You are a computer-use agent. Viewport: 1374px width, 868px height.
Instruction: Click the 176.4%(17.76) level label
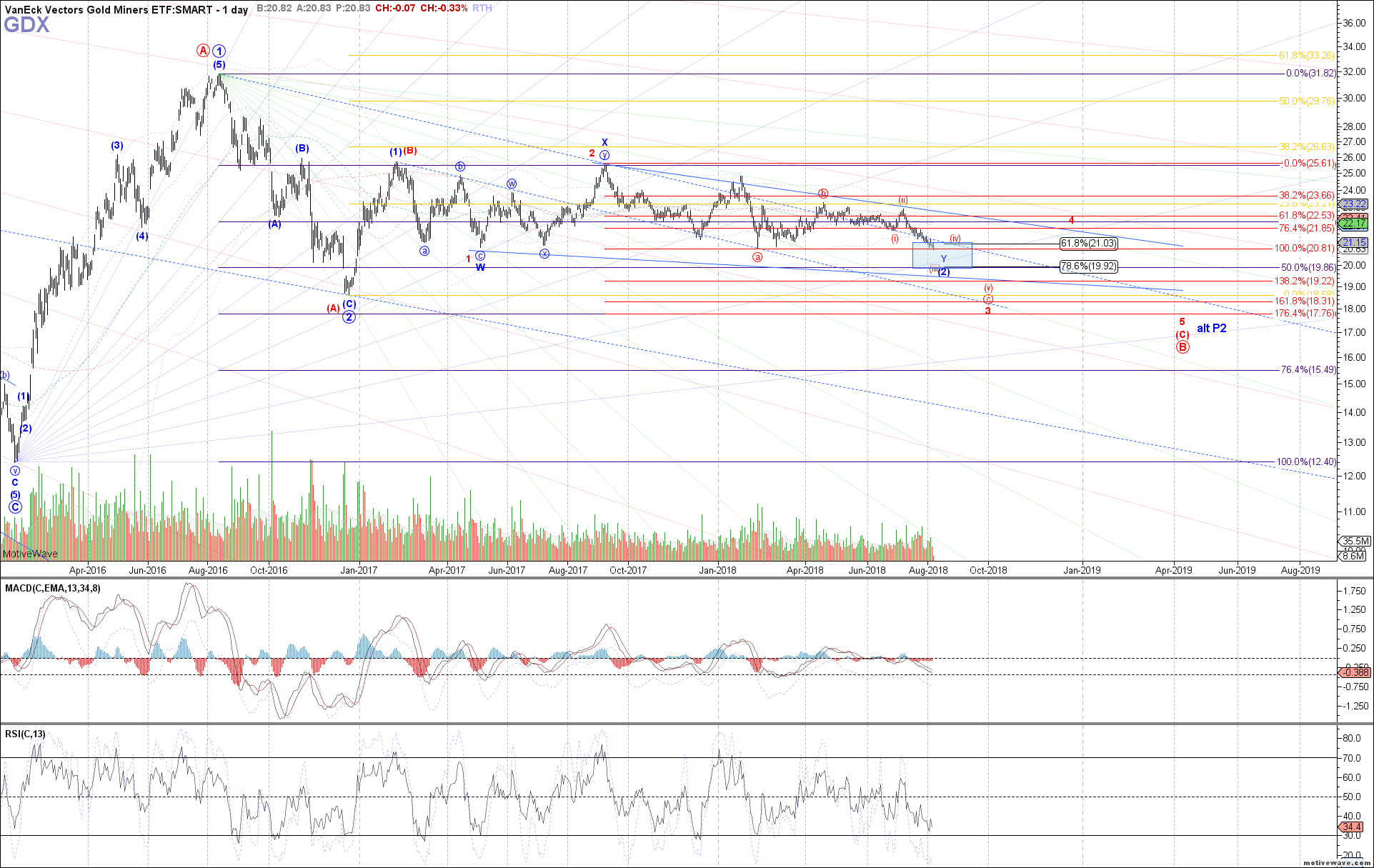pos(1305,314)
